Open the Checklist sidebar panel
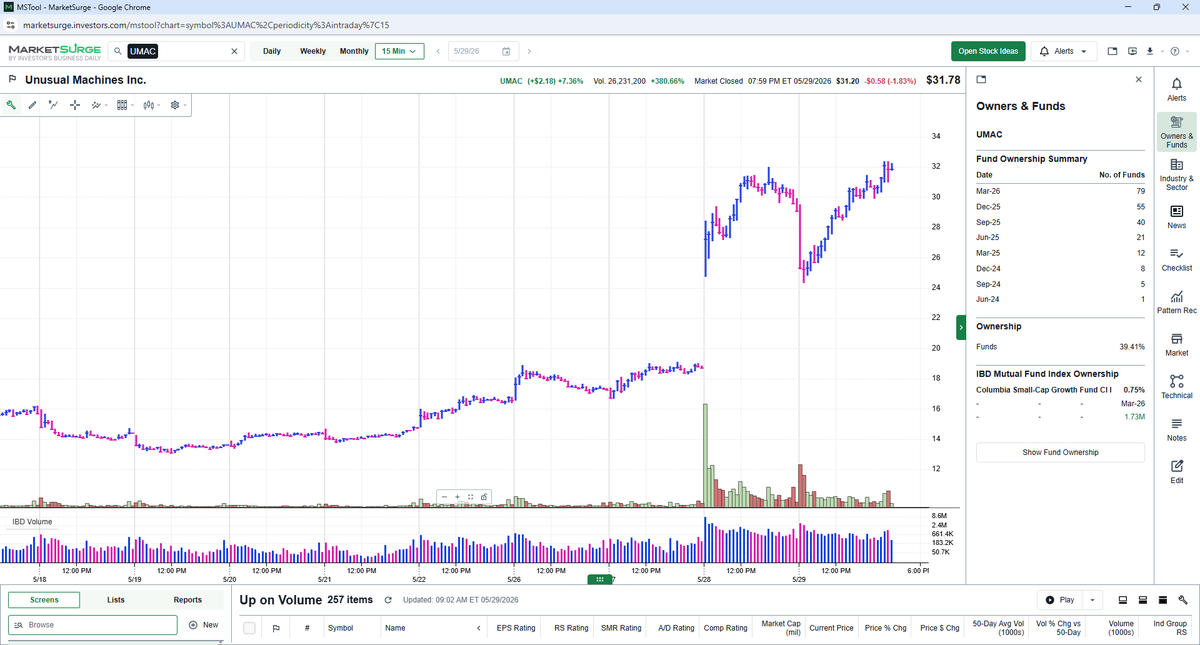1200x645 pixels. 1176,260
